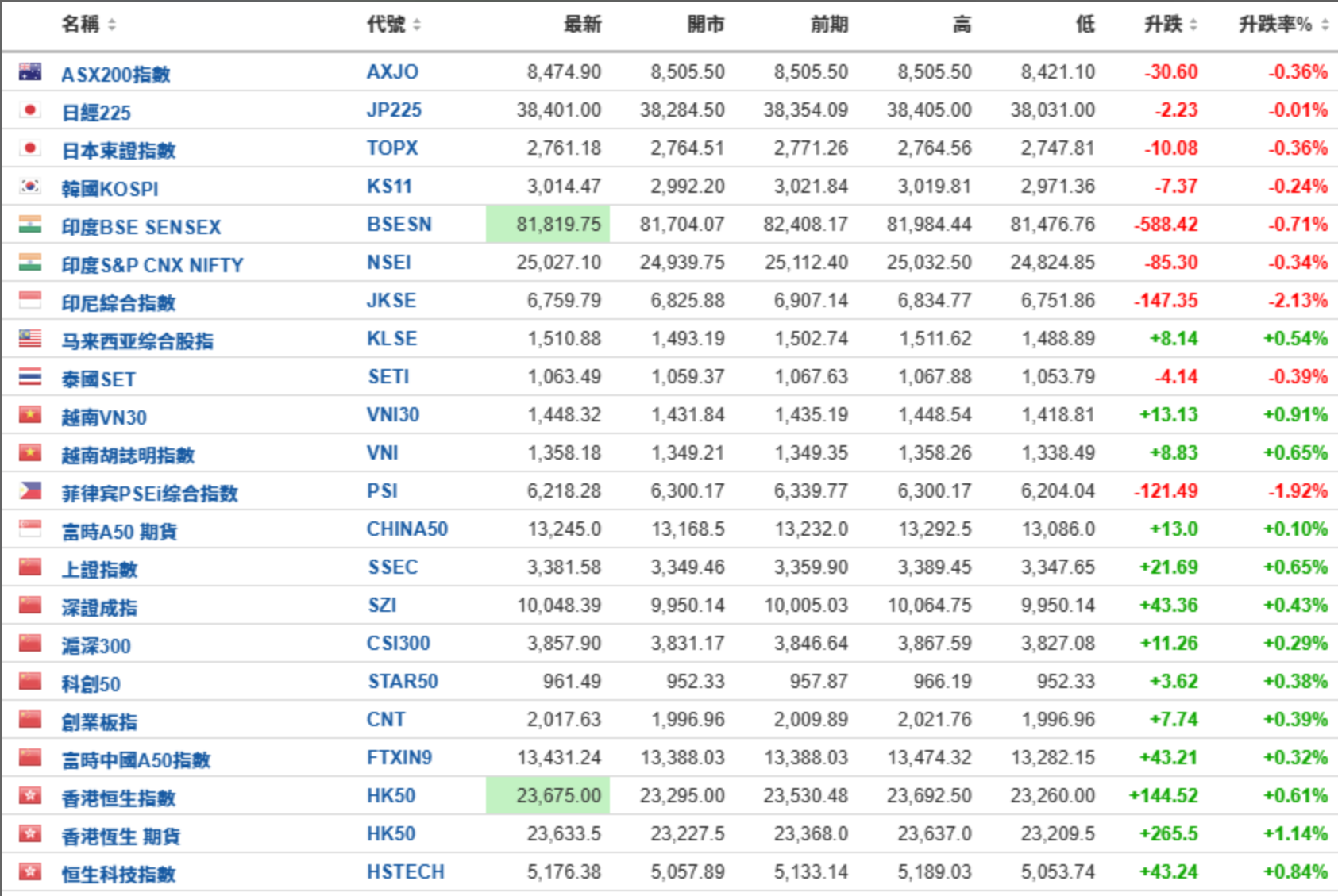
Task: Open the 越南VN30 index link
Action: click(104, 417)
